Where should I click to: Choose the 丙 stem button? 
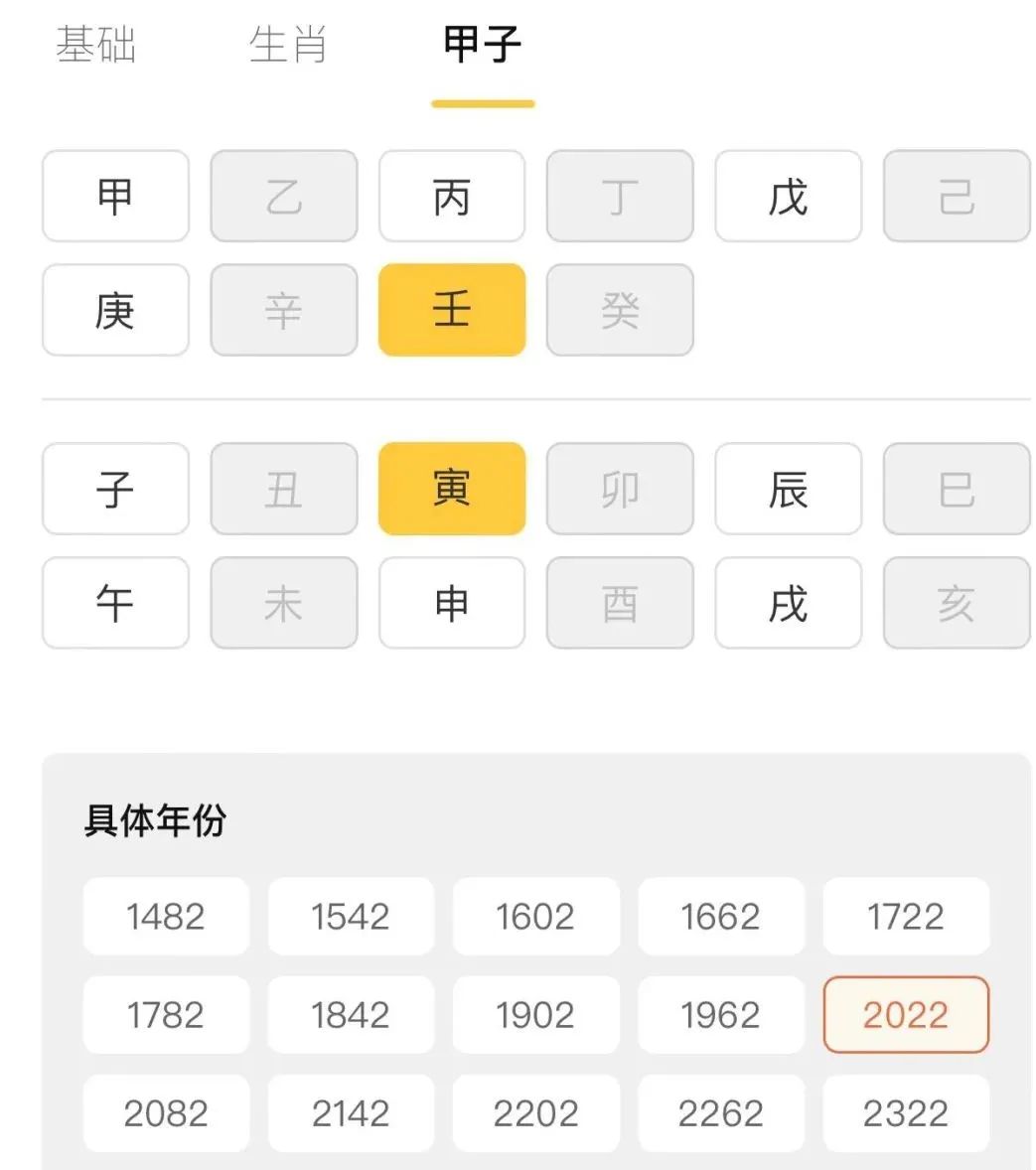click(452, 197)
